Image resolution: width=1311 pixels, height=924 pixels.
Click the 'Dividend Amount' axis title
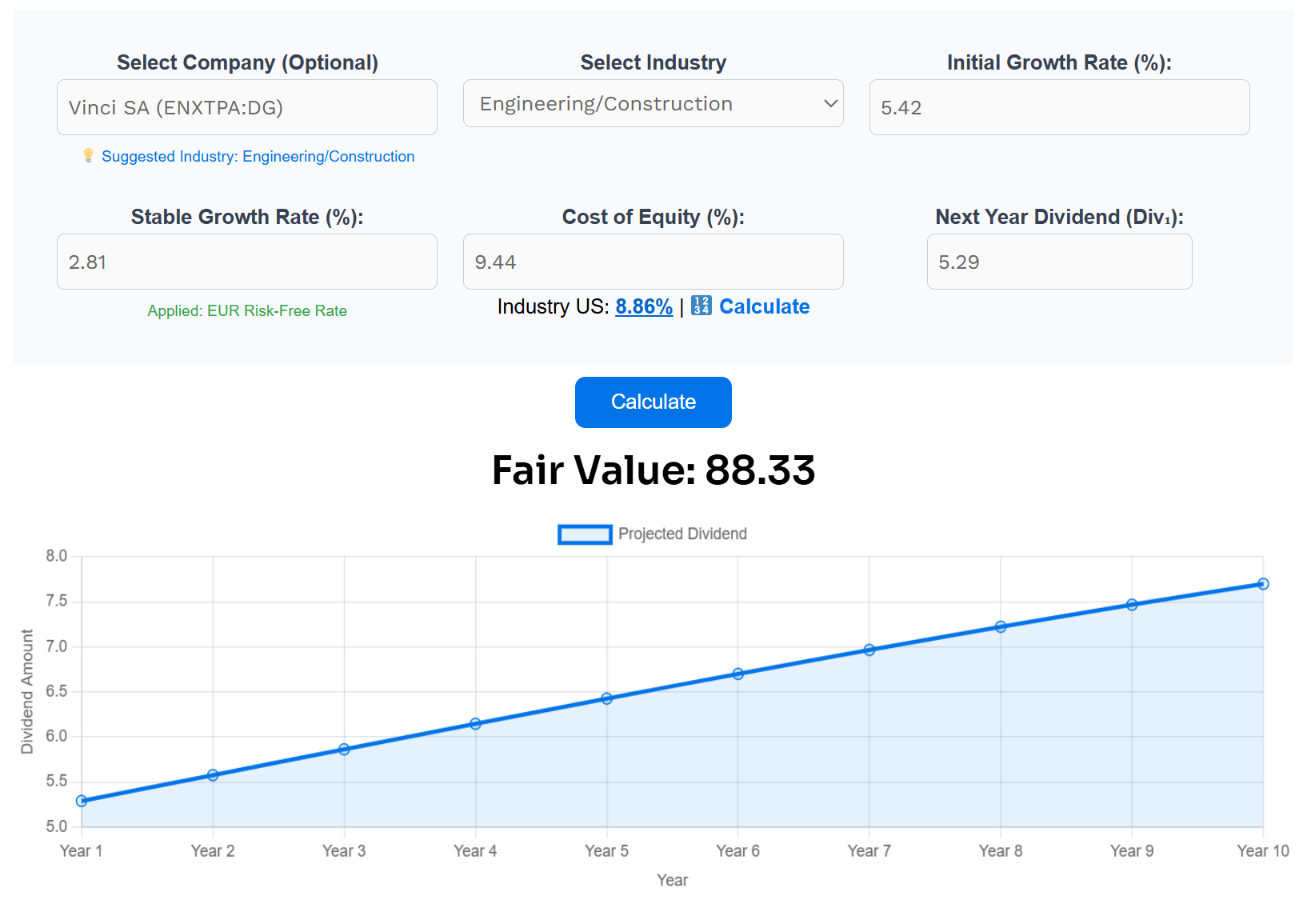[27, 692]
